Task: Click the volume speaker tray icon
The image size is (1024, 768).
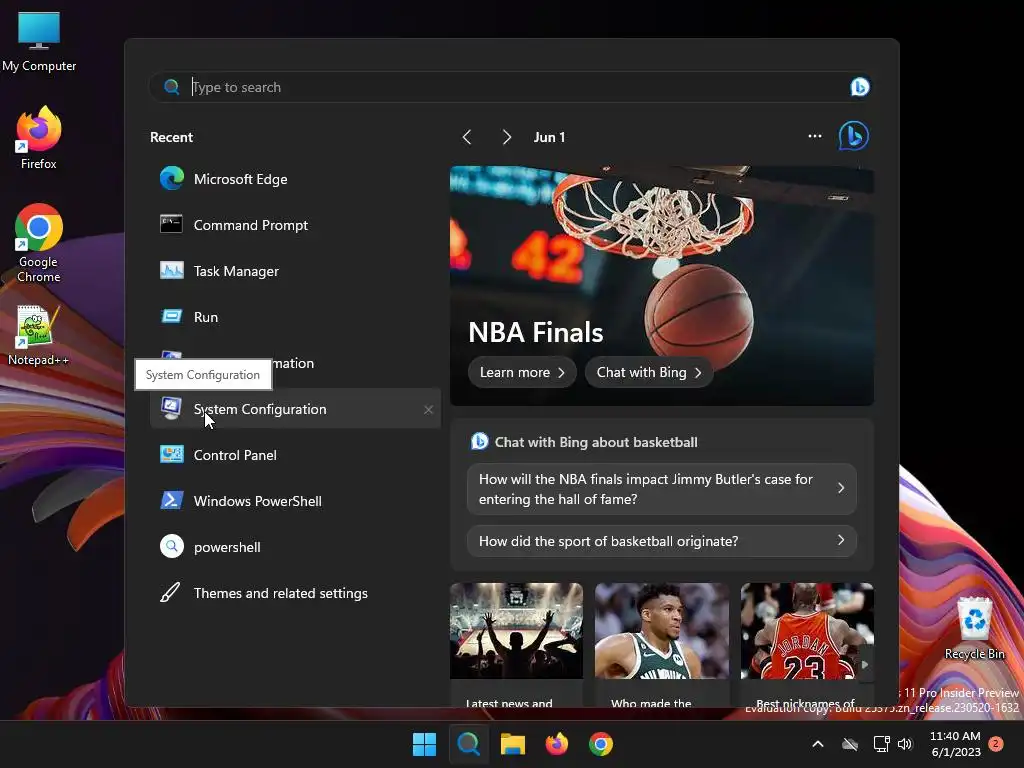Action: coord(904,744)
